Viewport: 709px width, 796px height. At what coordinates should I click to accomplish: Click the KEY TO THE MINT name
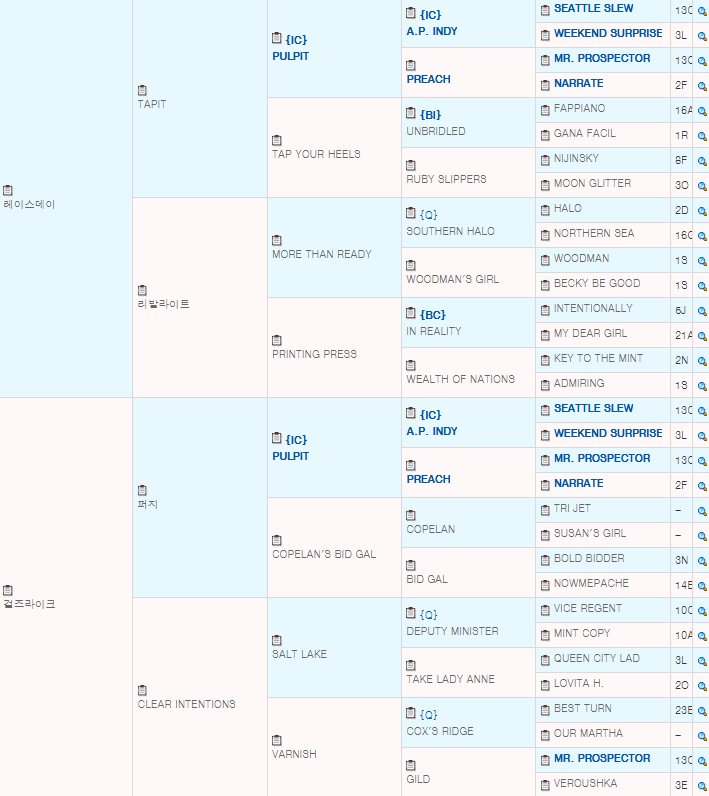click(598, 359)
